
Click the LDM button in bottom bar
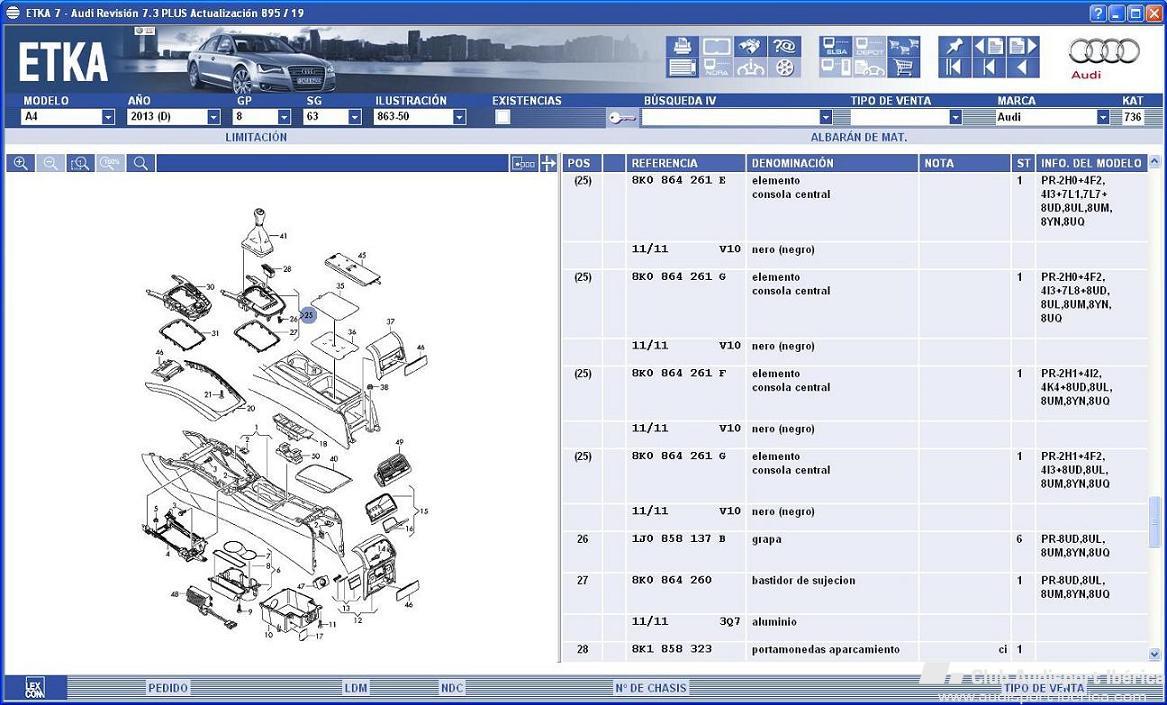[356, 688]
